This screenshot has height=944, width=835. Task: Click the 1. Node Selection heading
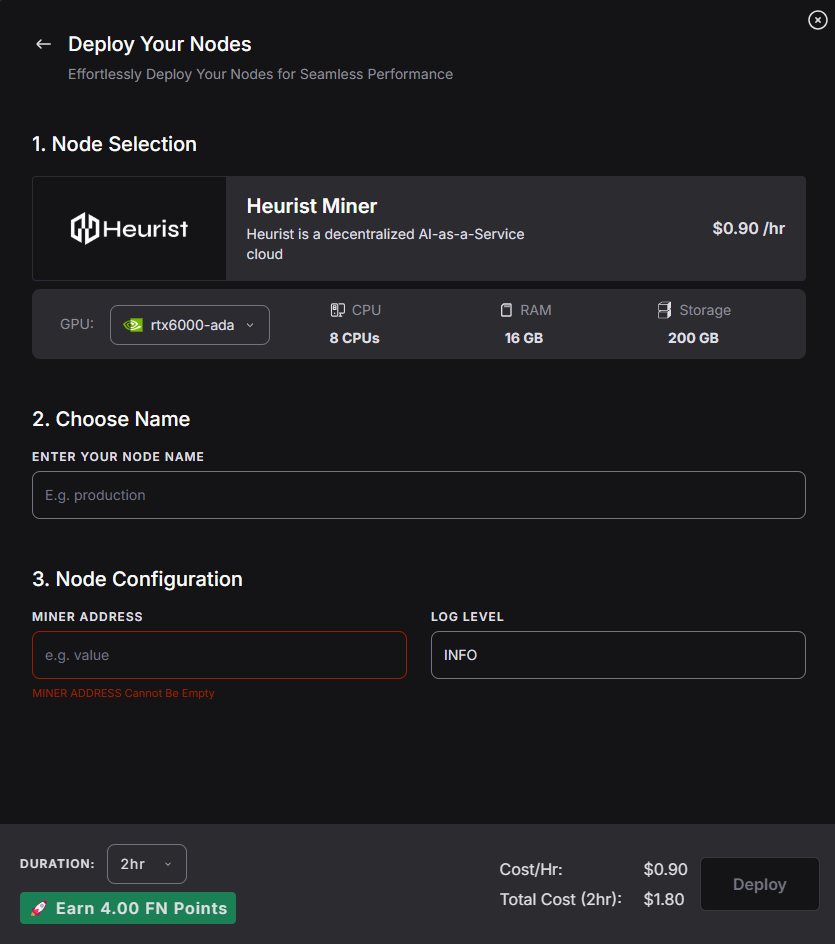click(114, 144)
